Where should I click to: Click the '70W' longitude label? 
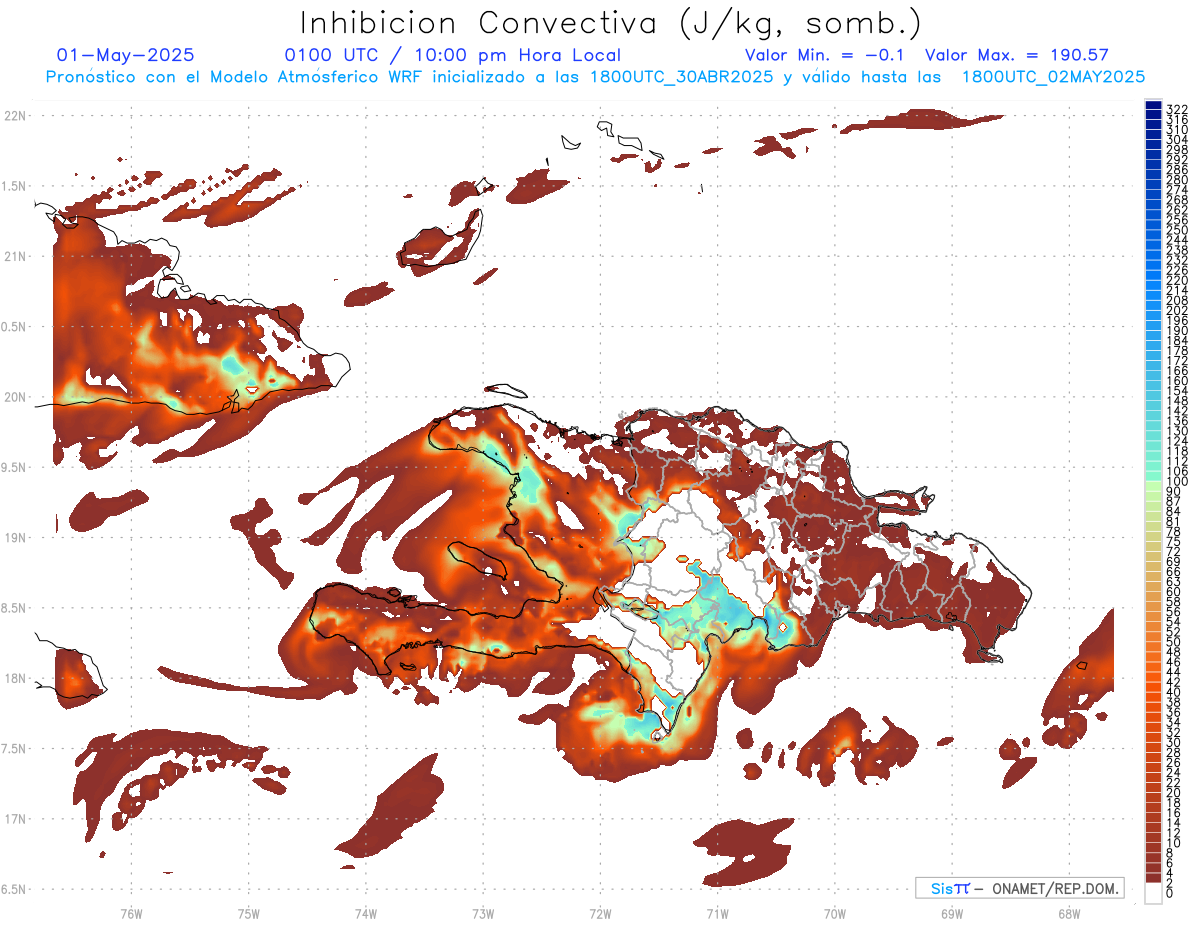point(835,913)
